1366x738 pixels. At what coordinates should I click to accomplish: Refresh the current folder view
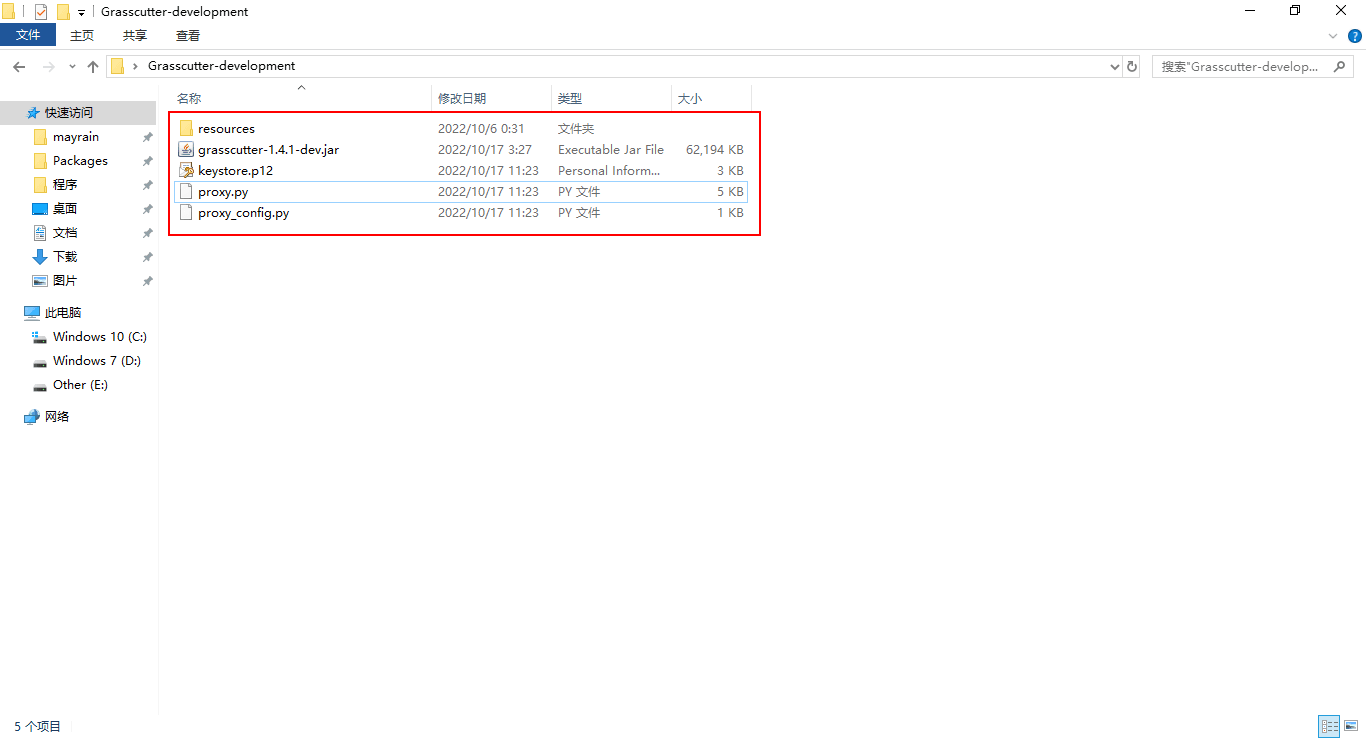[x=1132, y=66]
